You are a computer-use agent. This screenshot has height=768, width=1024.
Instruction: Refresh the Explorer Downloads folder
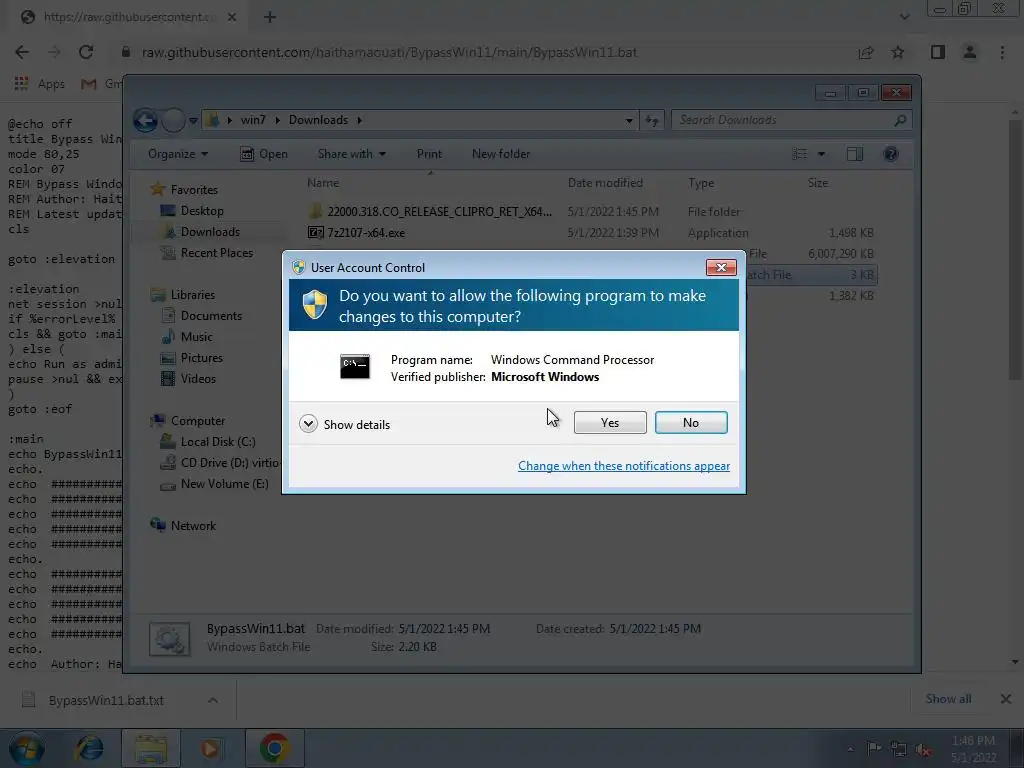pyautogui.click(x=652, y=120)
